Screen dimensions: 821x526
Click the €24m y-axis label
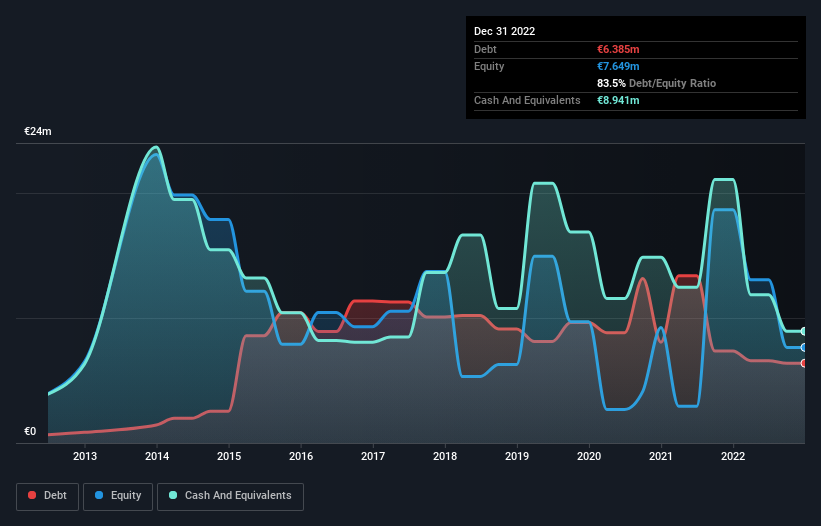38,131
